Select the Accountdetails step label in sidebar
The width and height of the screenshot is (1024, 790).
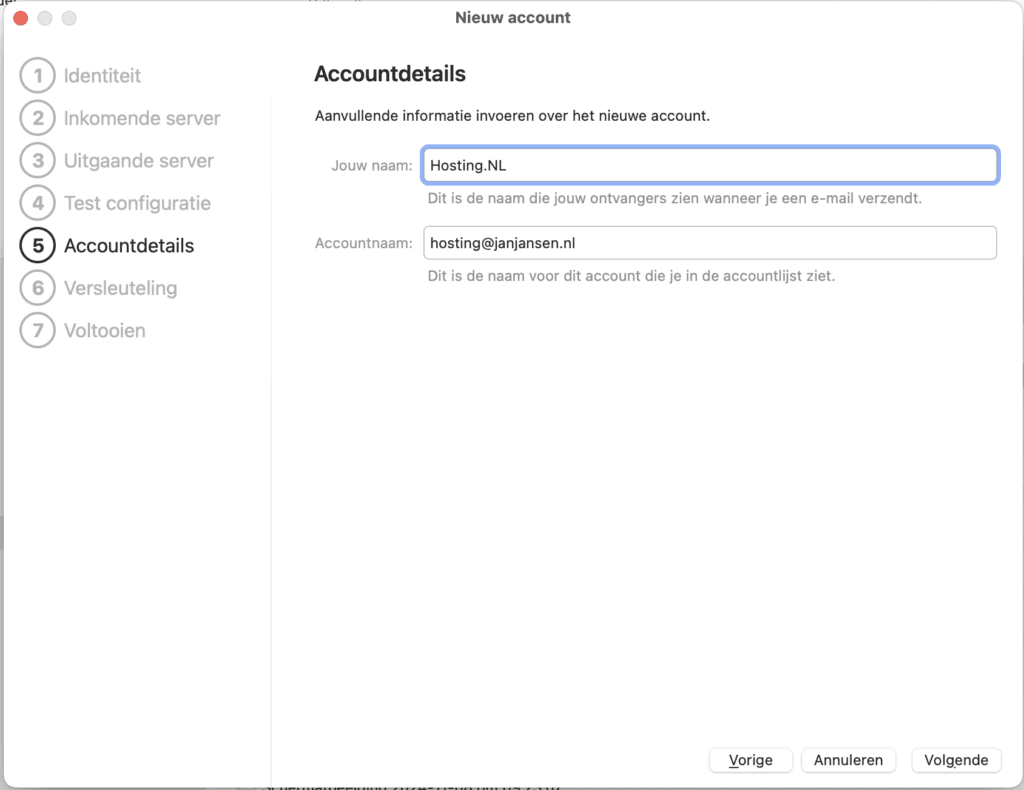129,246
